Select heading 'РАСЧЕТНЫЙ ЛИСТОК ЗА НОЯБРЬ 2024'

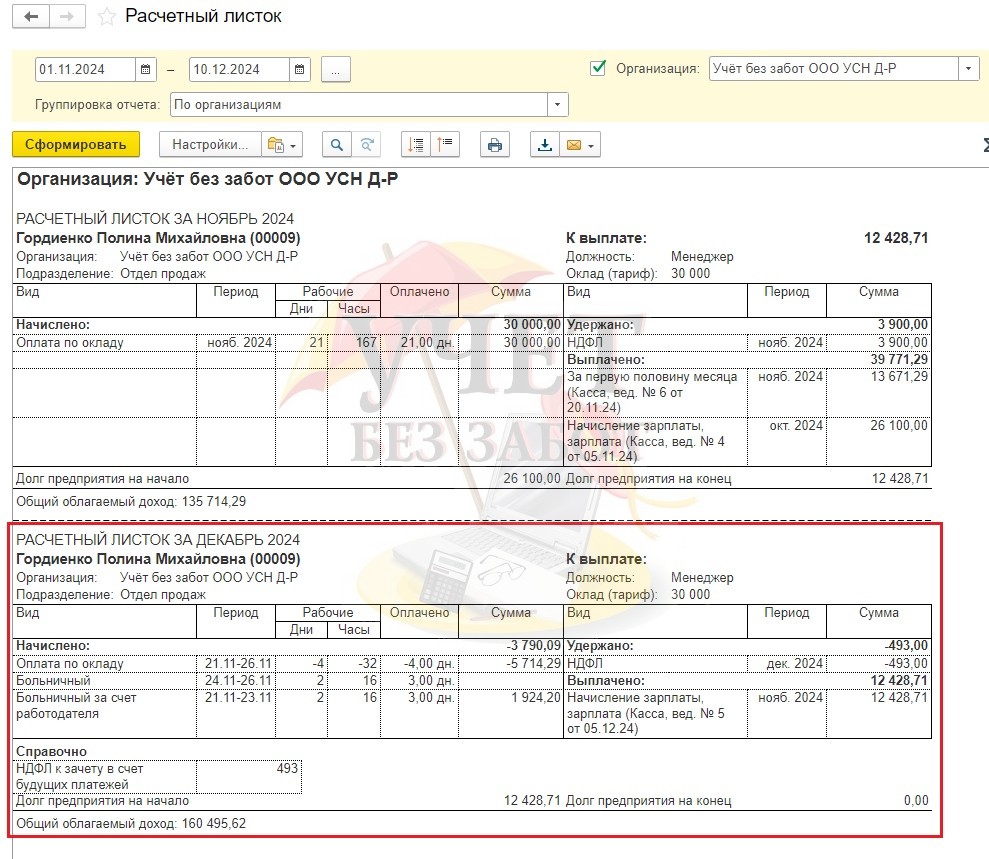(x=155, y=219)
